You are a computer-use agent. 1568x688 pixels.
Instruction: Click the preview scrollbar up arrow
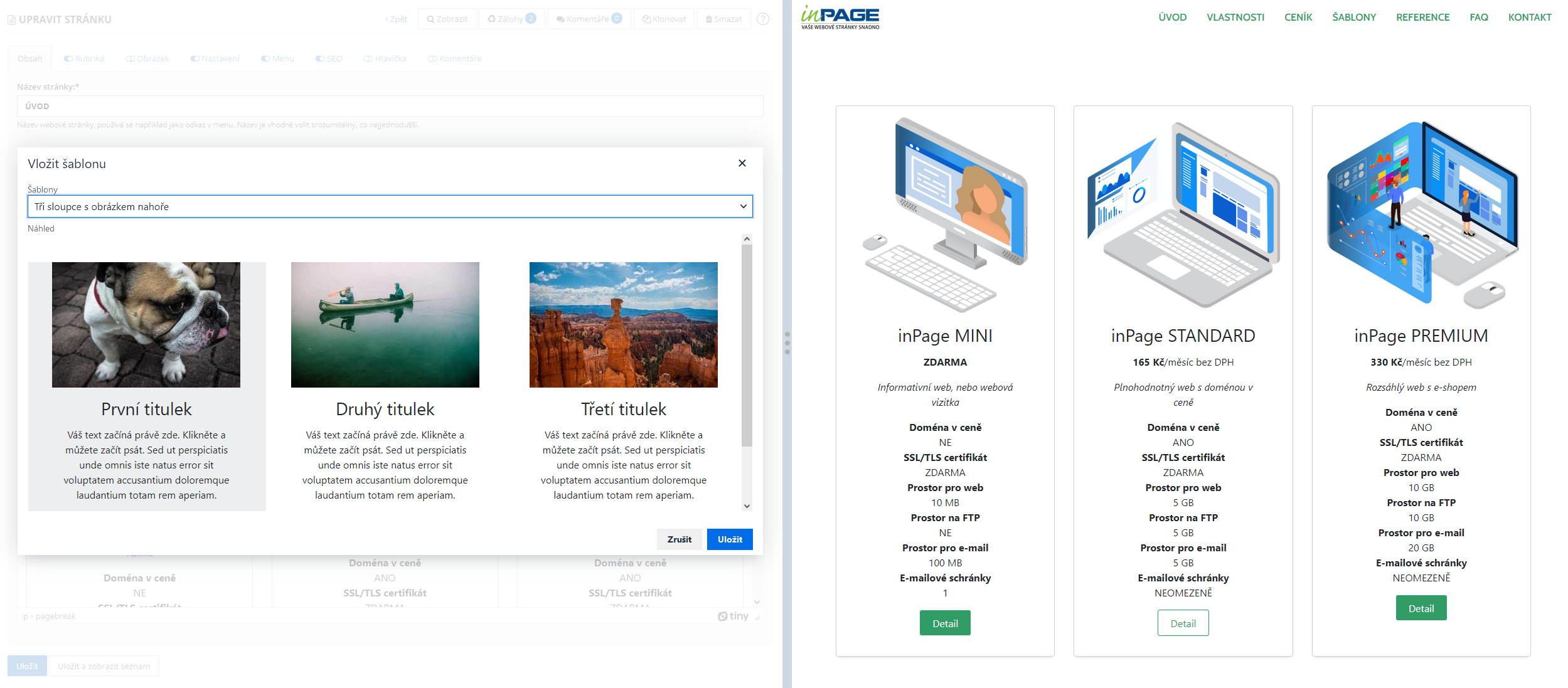coord(747,239)
